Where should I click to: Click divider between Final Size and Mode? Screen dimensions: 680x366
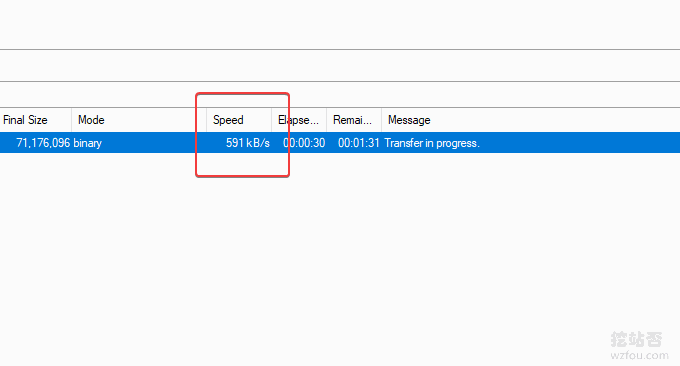(72, 120)
